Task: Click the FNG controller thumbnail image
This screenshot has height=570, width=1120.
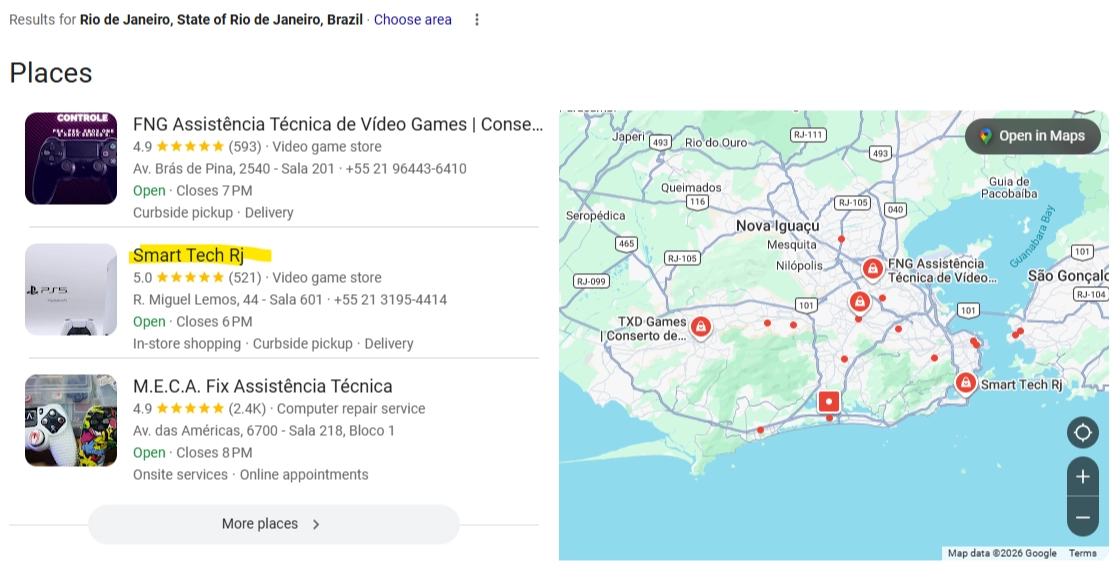Action: click(71, 159)
